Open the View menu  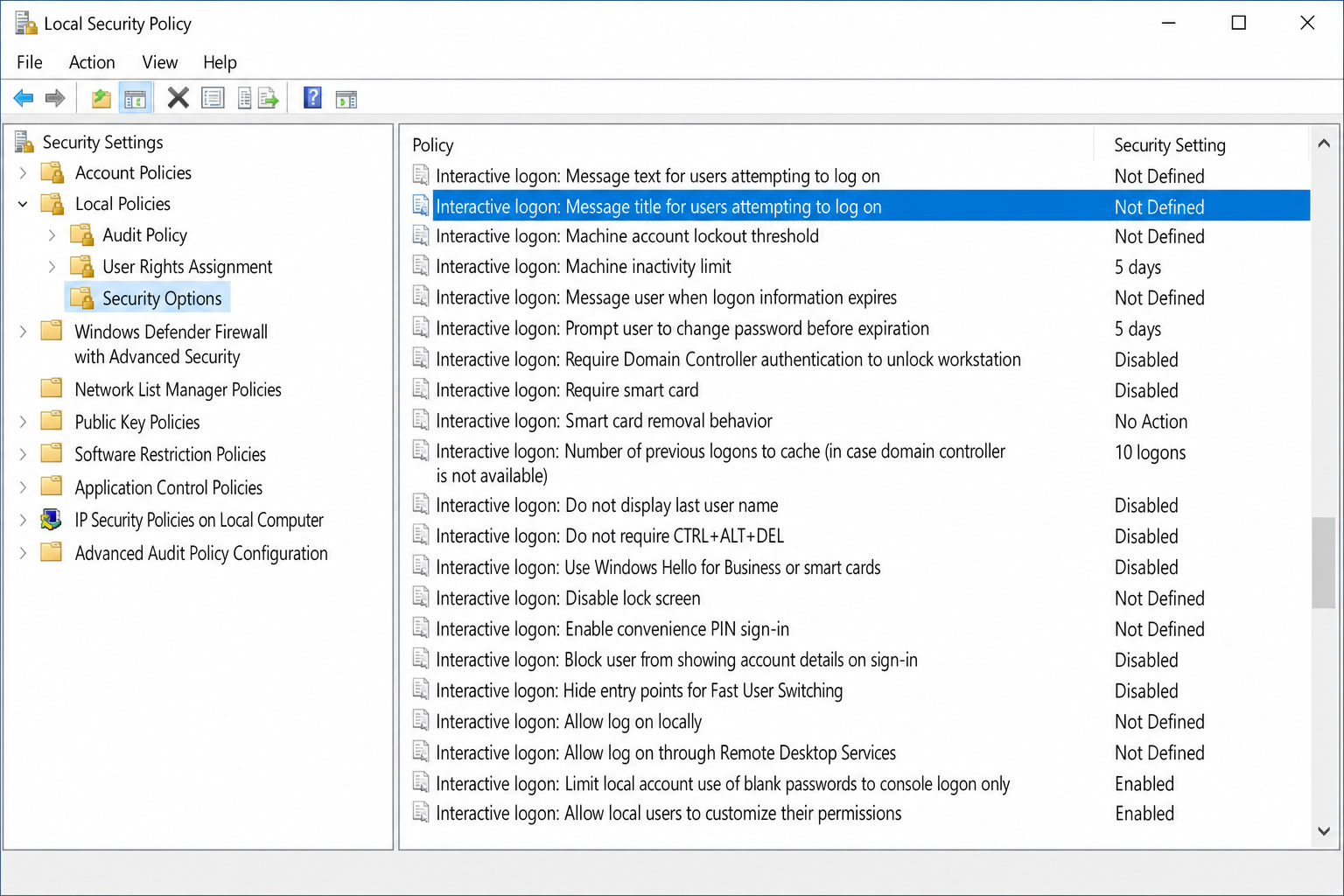[160, 62]
